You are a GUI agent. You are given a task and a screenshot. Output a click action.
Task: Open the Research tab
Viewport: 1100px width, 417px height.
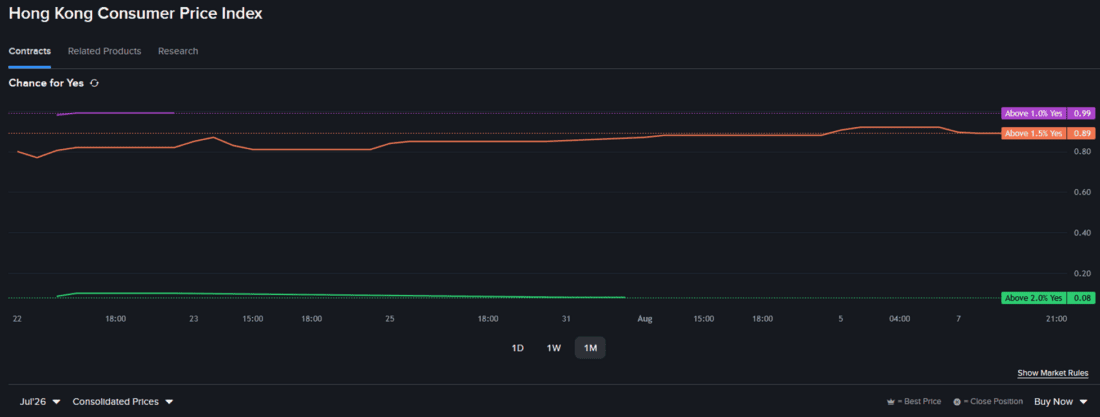point(178,51)
